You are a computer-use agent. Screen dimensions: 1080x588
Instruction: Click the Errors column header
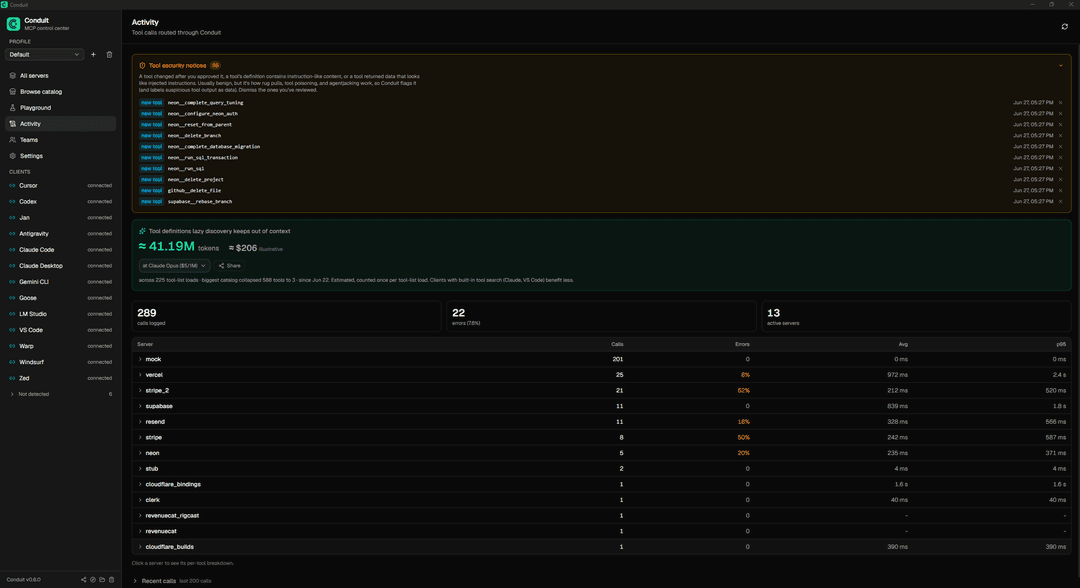coord(742,344)
